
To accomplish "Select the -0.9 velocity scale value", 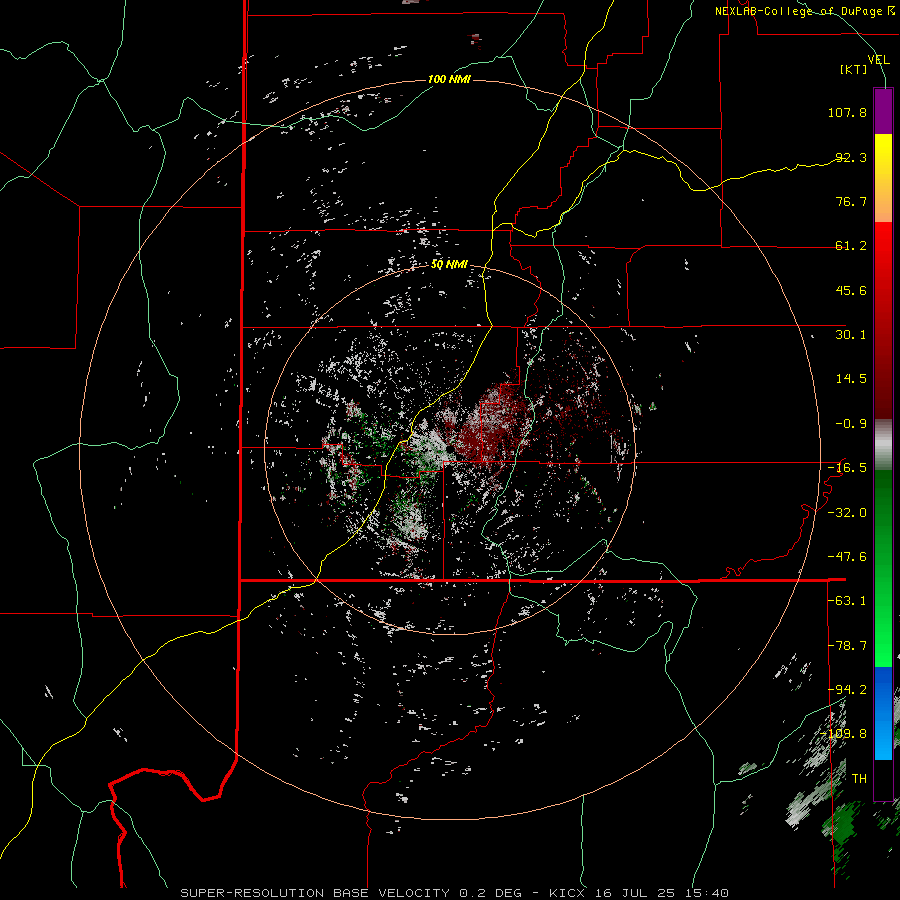I will click(x=851, y=424).
